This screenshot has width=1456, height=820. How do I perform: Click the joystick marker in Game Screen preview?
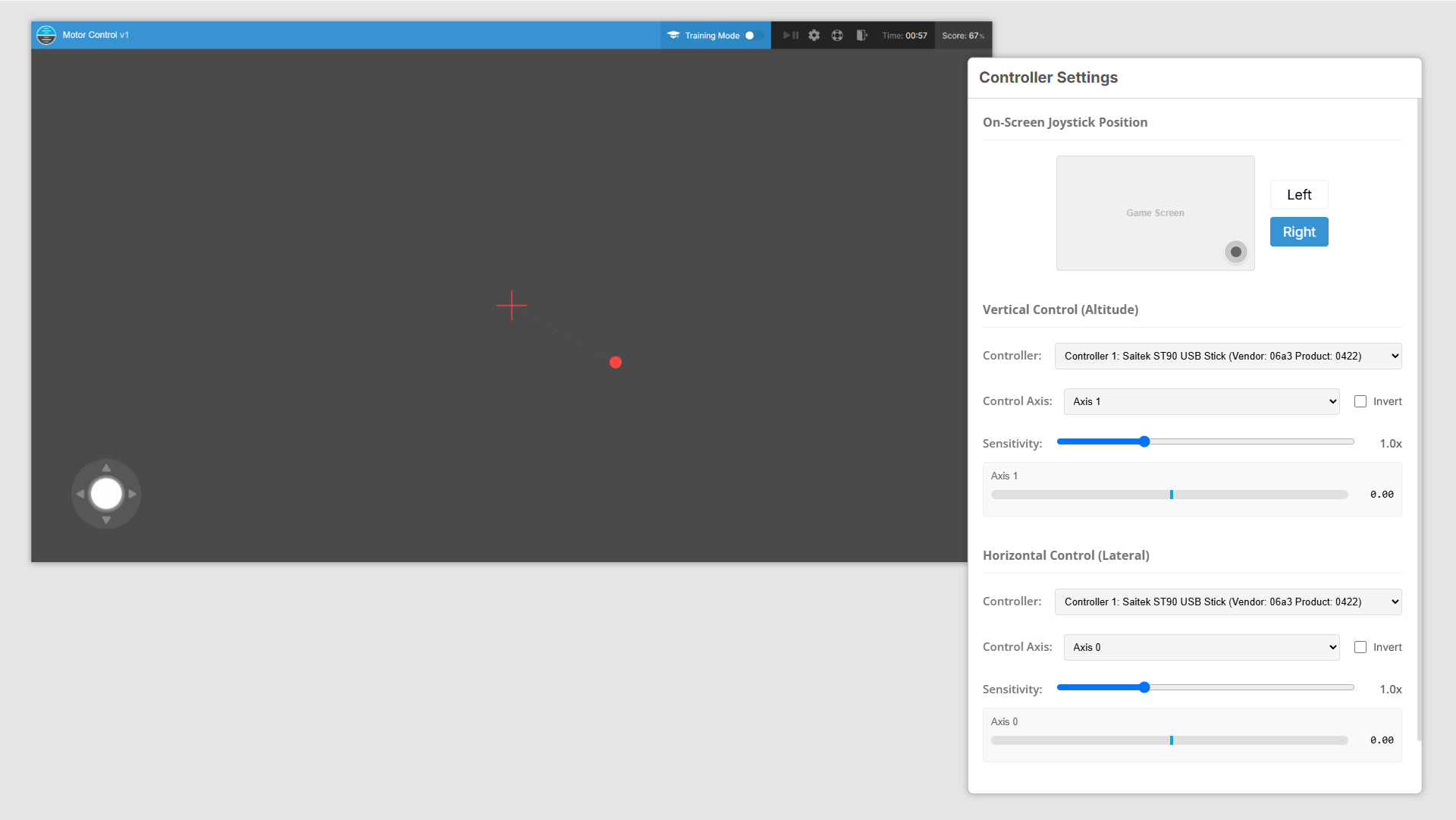(1236, 252)
